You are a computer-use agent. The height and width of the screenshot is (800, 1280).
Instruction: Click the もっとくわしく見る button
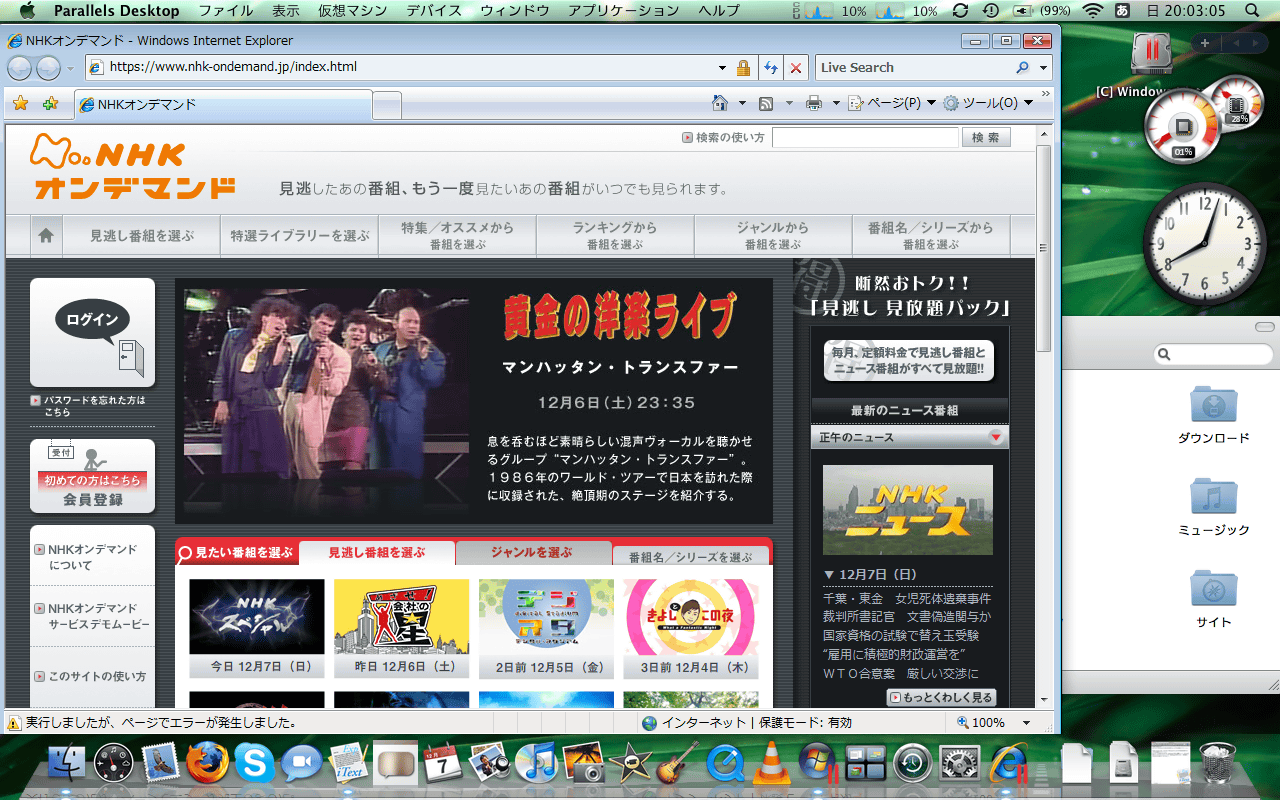[x=941, y=697]
